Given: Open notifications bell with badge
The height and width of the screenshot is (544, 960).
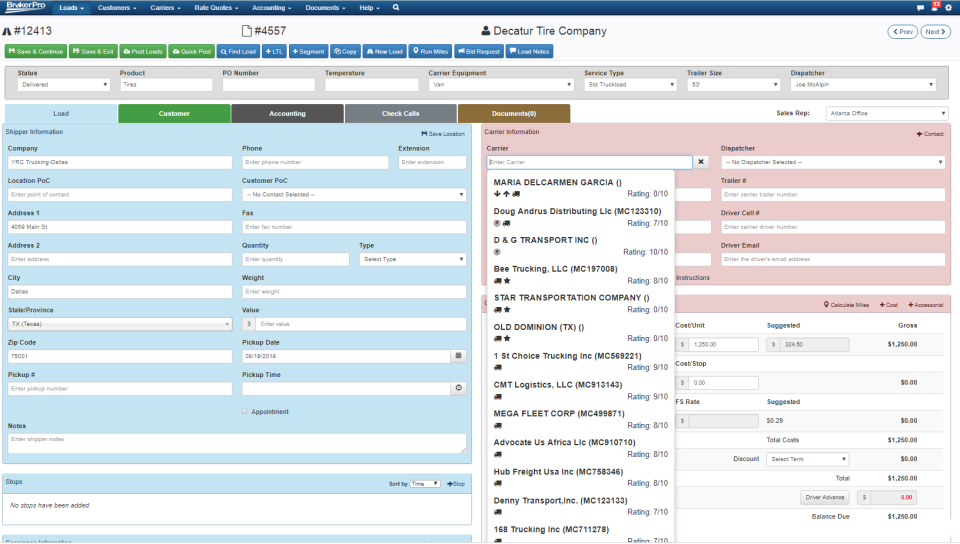Looking at the screenshot, I should pyautogui.click(x=935, y=6).
